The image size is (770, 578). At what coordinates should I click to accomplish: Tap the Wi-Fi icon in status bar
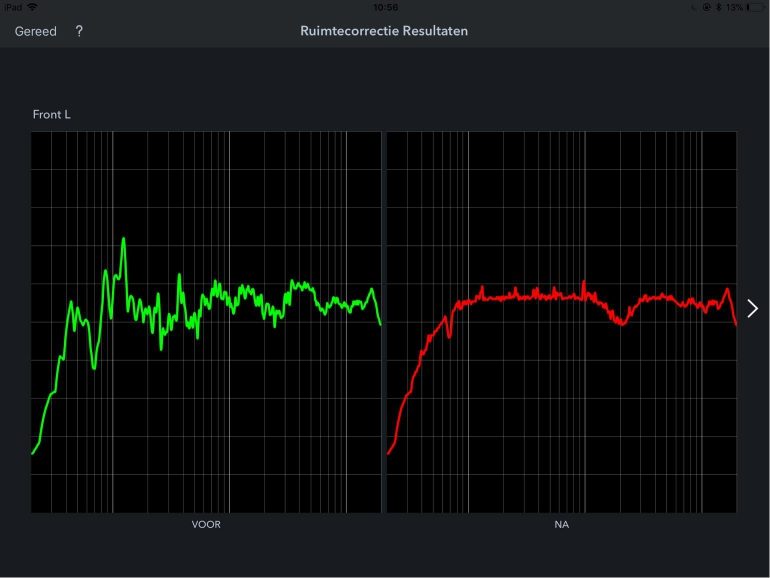click(33, 7)
